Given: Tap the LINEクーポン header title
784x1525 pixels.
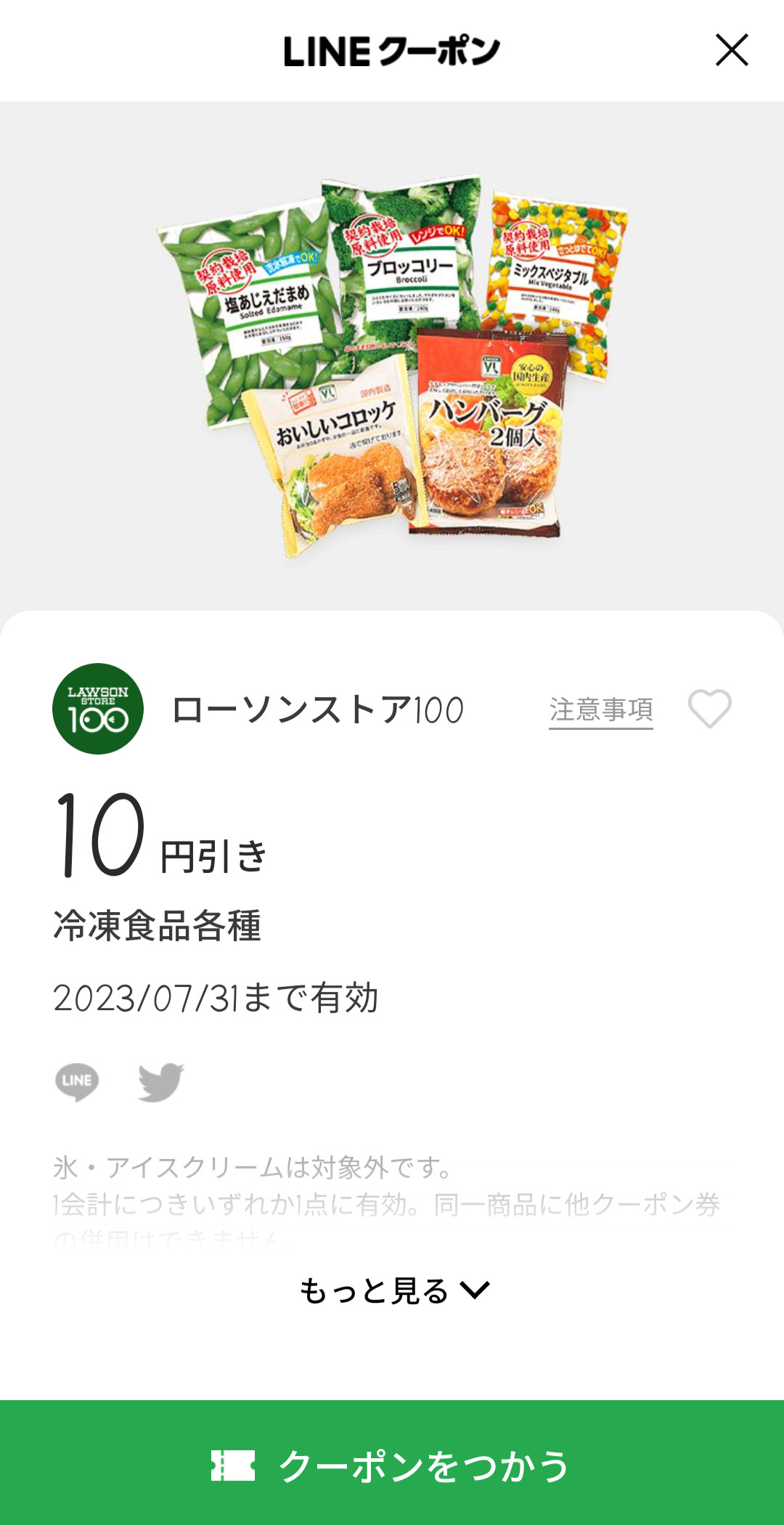Looking at the screenshot, I should click(392, 51).
